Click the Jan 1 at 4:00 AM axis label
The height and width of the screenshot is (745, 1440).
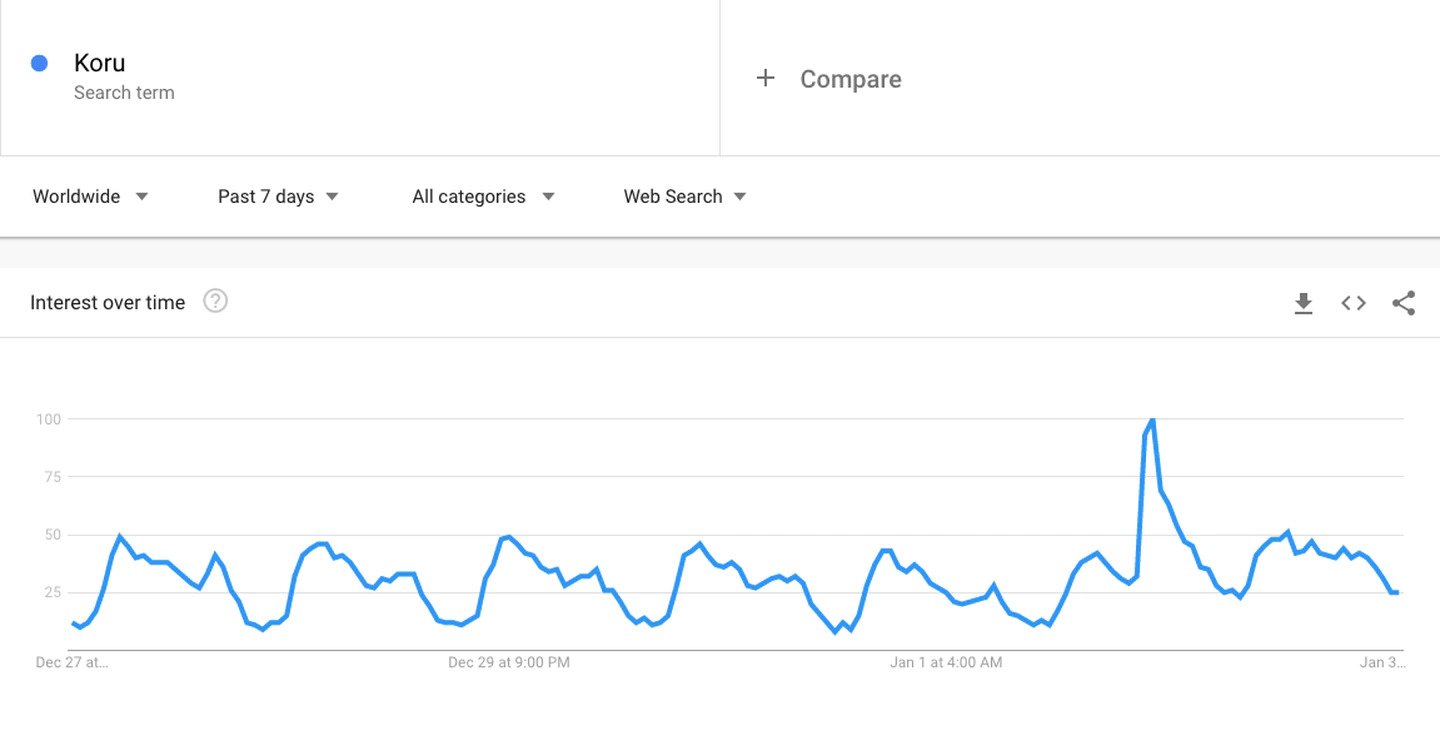[x=946, y=662]
